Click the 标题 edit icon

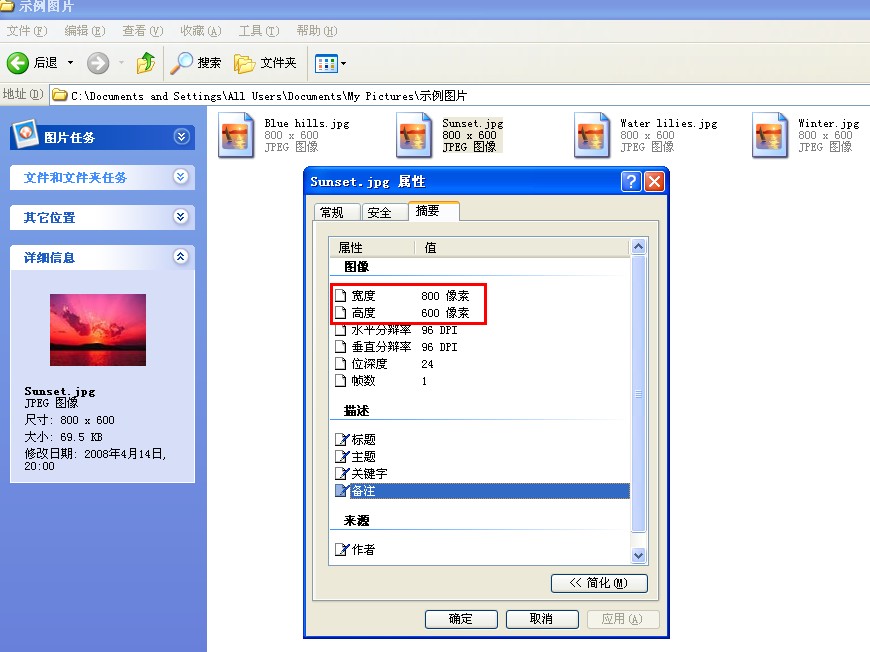(342, 439)
